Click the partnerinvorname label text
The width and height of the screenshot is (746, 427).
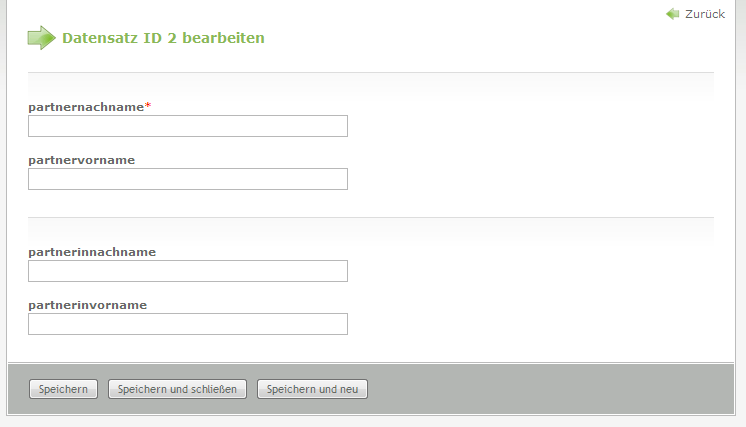88,305
